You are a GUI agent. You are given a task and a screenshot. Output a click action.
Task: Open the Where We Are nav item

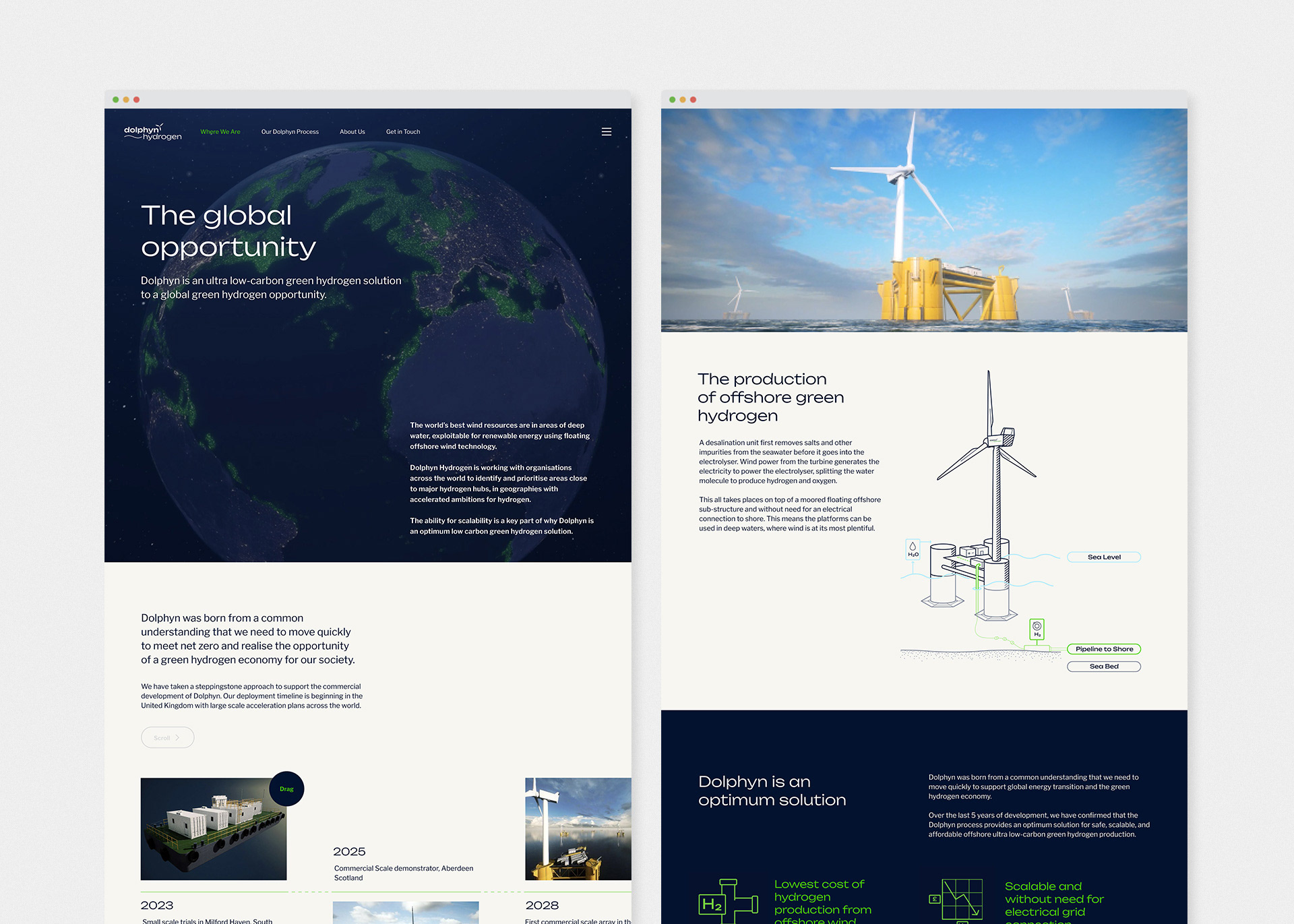220,132
